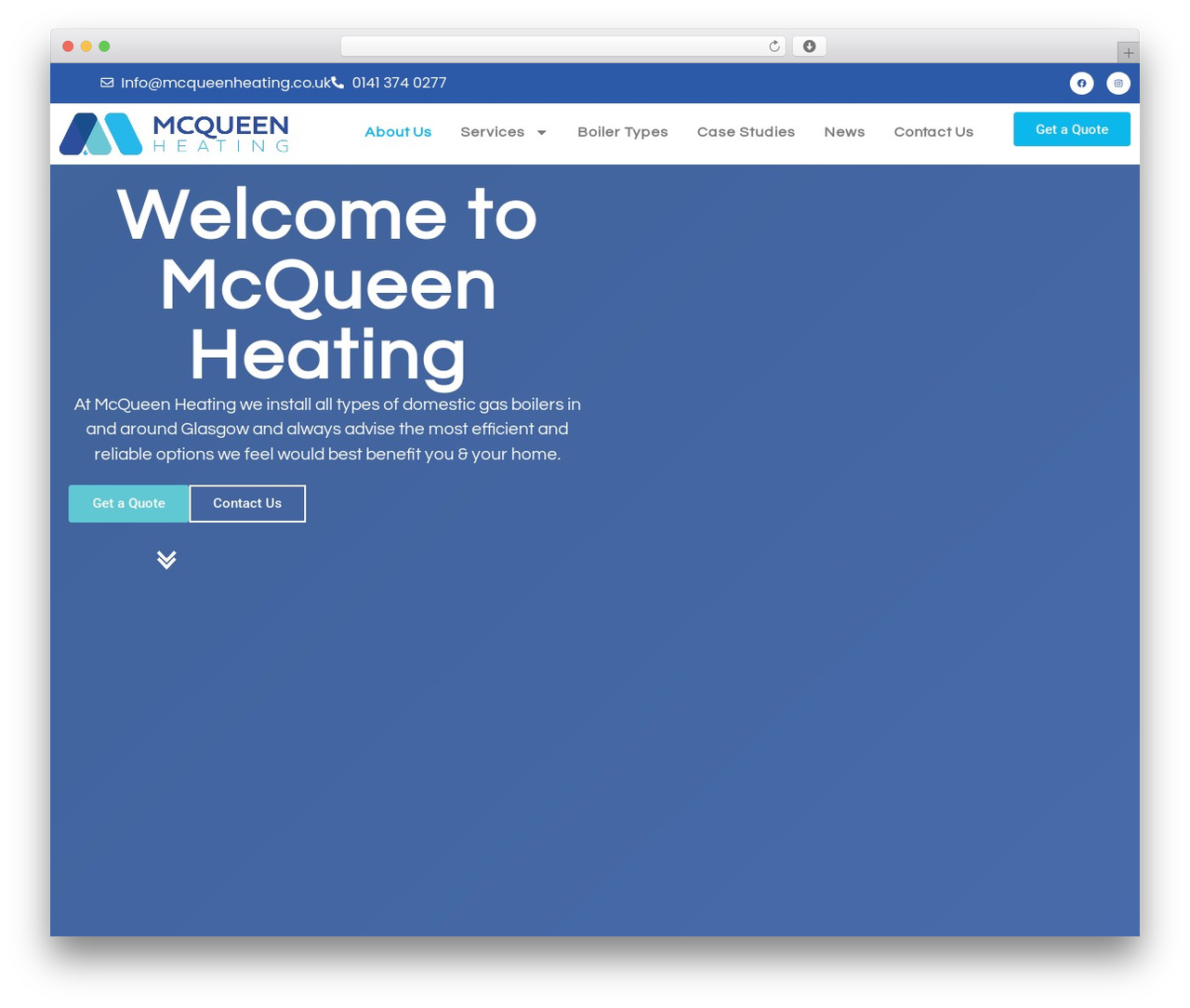The width and height of the screenshot is (1190, 1008).
Task: Click the phone handset icon
Action: coord(337,83)
